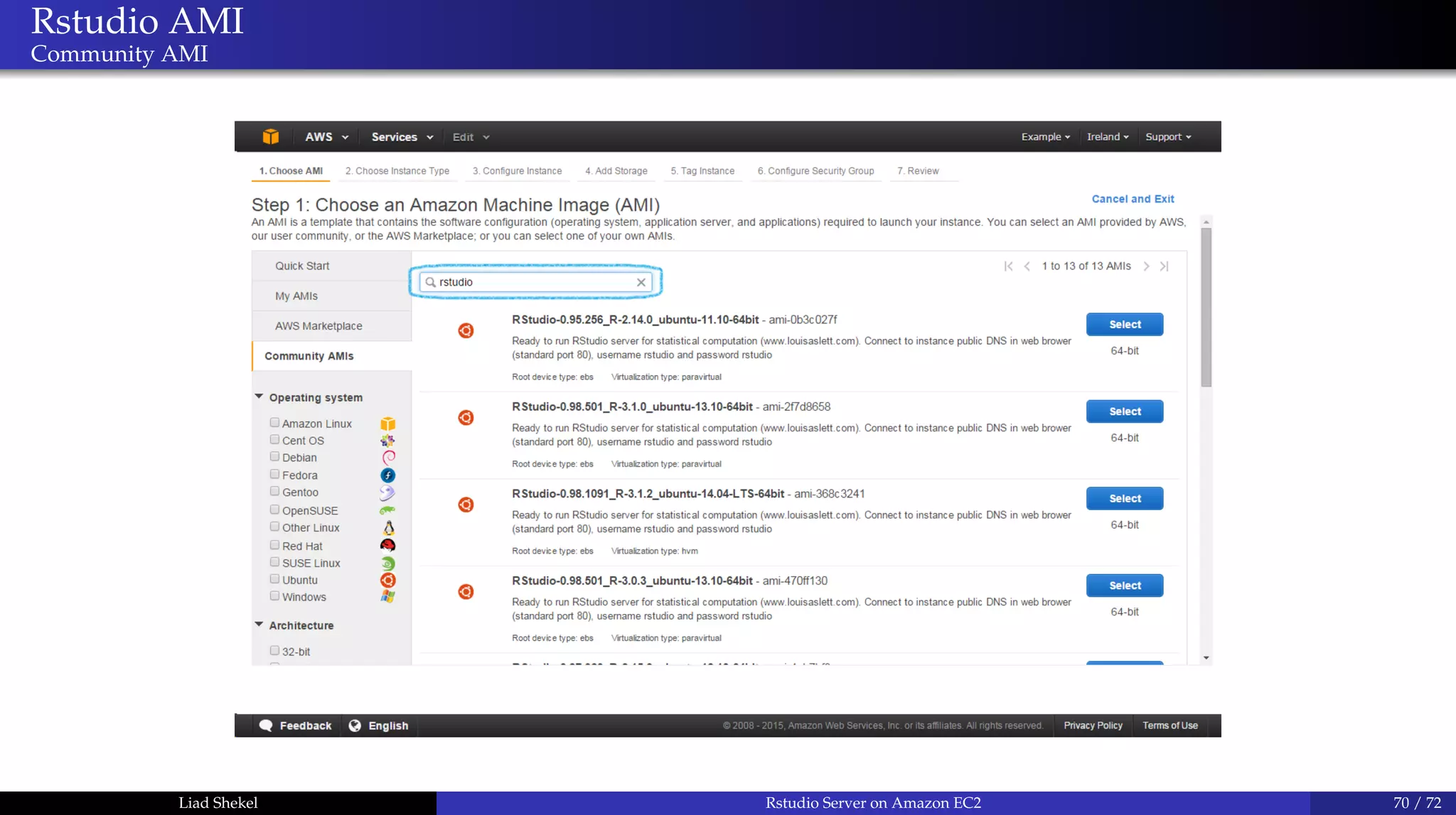Open the Edit dropdown menu
The height and width of the screenshot is (815, 1456).
(471, 137)
